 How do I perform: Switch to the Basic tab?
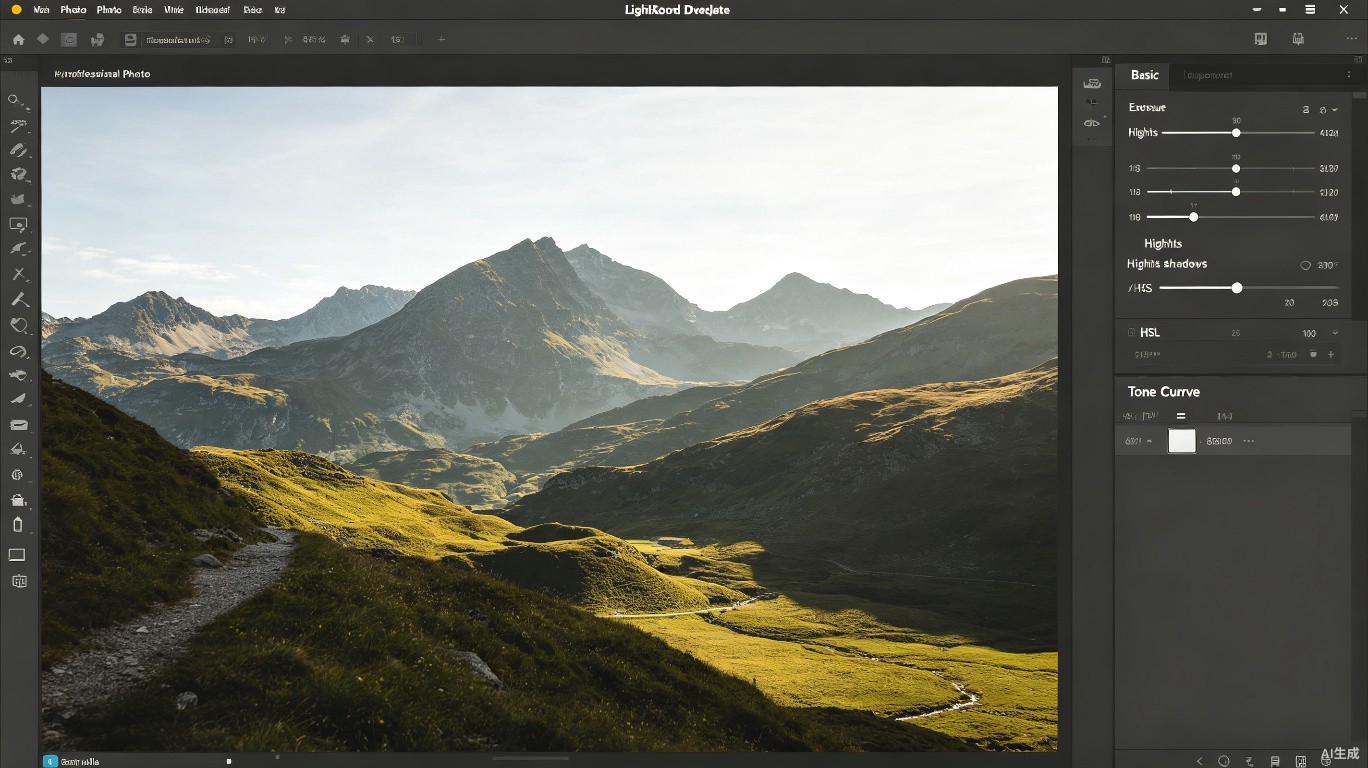tap(1145, 75)
